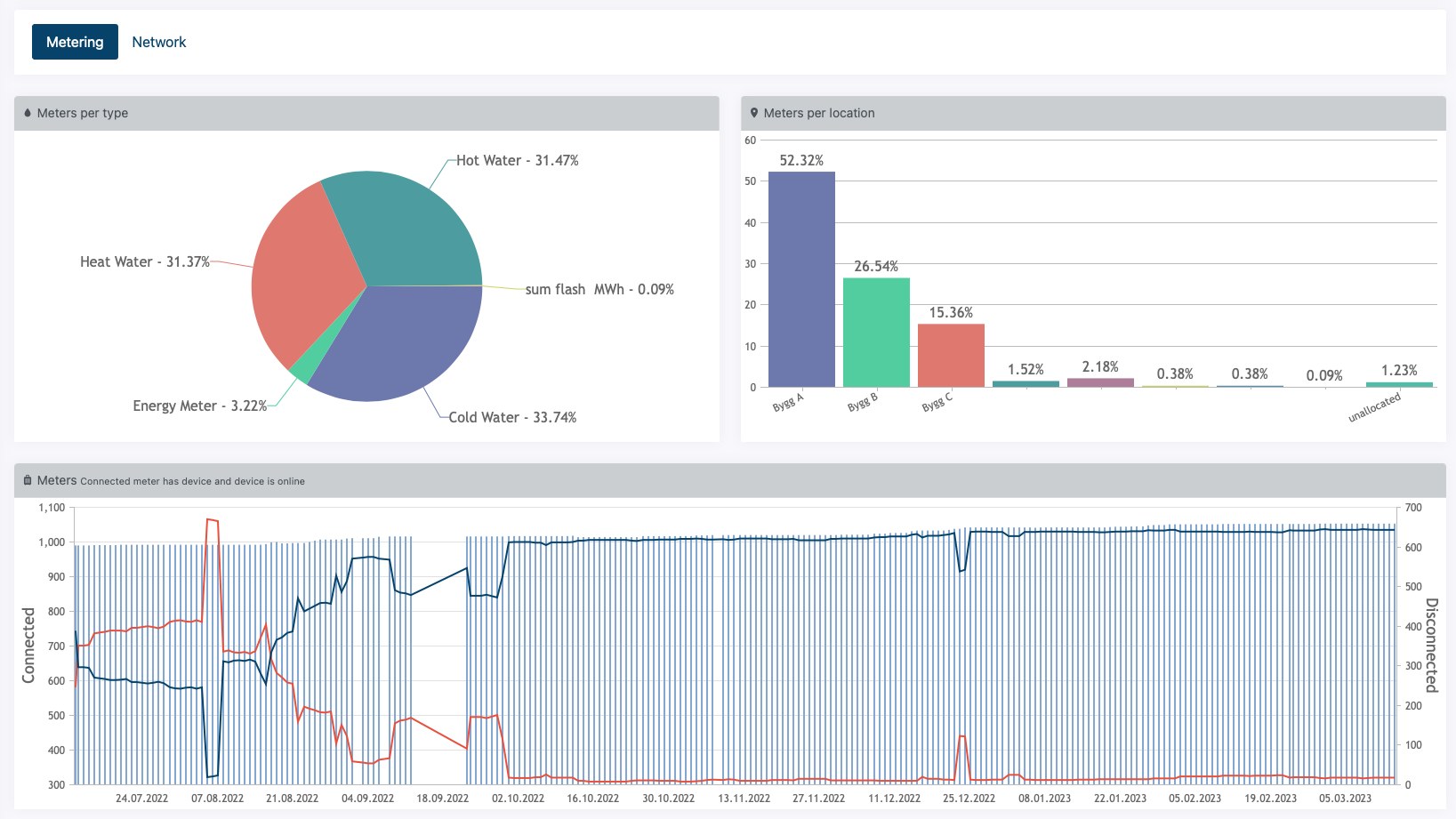1456x819 pixels.
Task: Click the Bygg A axis label
Action: [x=788, y=402]
